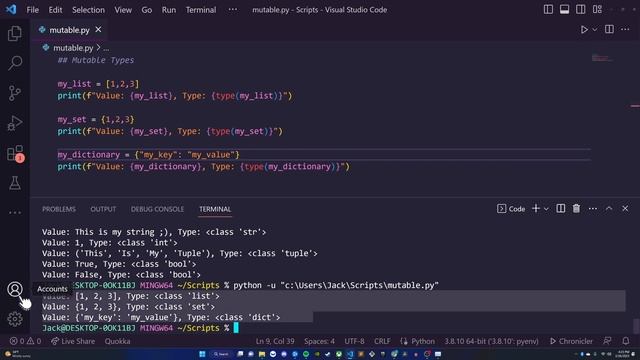Viewport: 640px width, 360px height.
Task: Open the Accounts menu
Action: 15,289
